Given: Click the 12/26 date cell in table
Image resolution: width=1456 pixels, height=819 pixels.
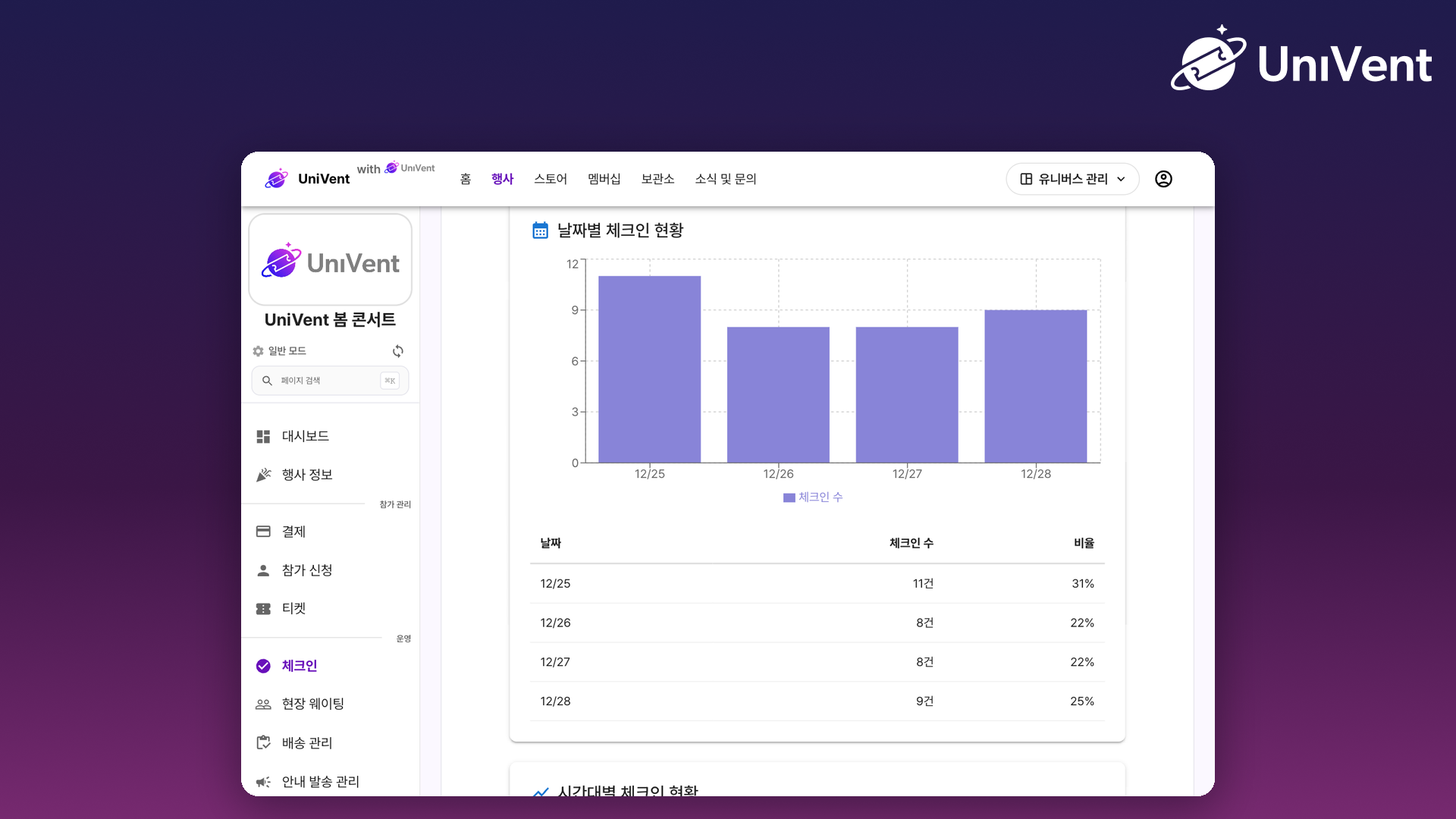Looking at the screenshot, I should (555, 623).
